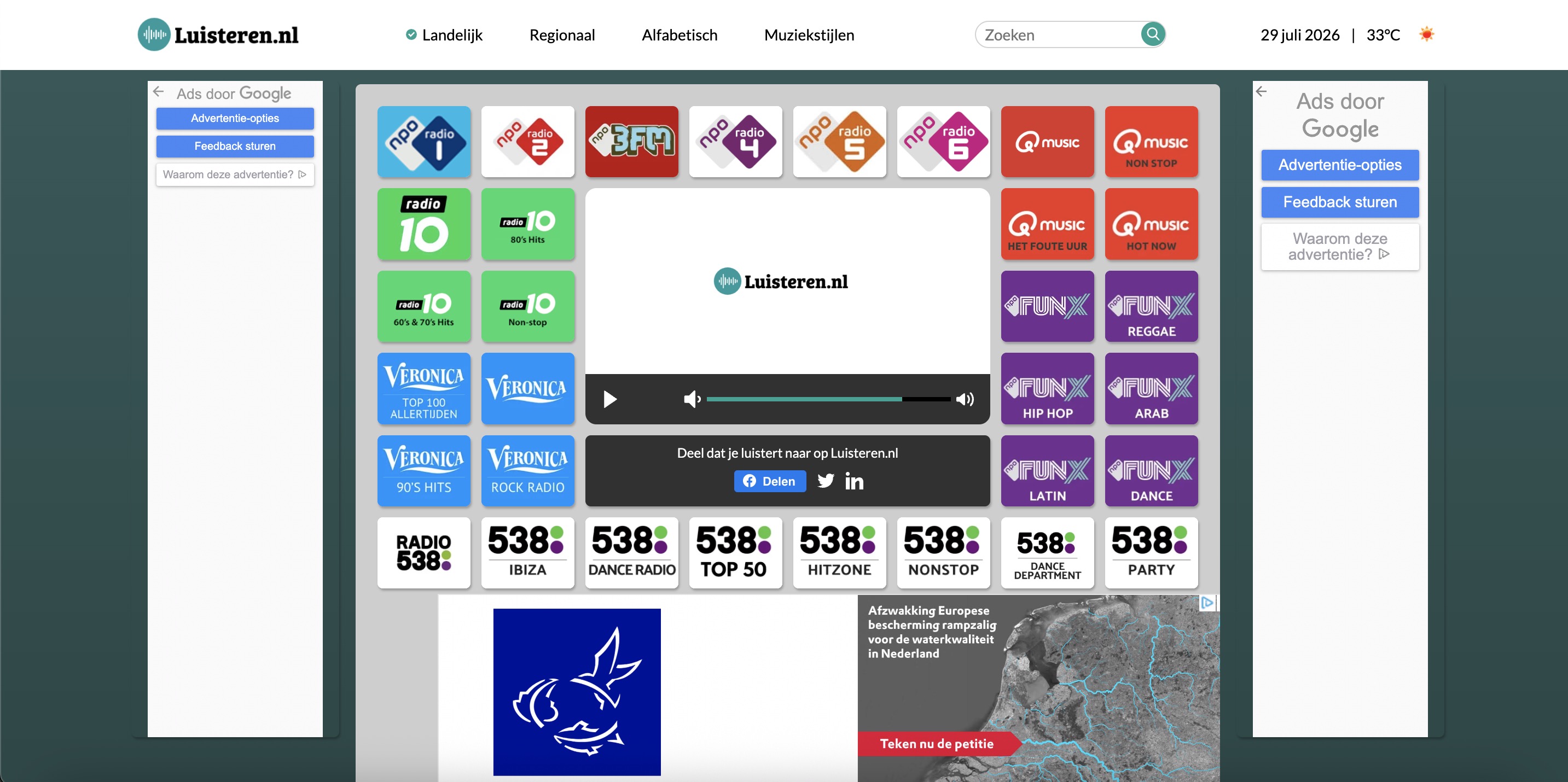Play Radio 10 Non-stop

[528, 306]
